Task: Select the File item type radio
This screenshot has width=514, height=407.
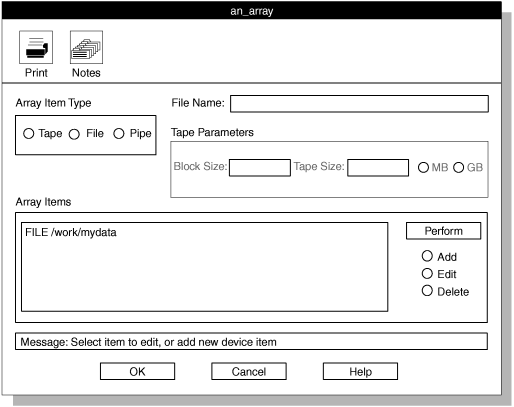Action: coord(74,134)
